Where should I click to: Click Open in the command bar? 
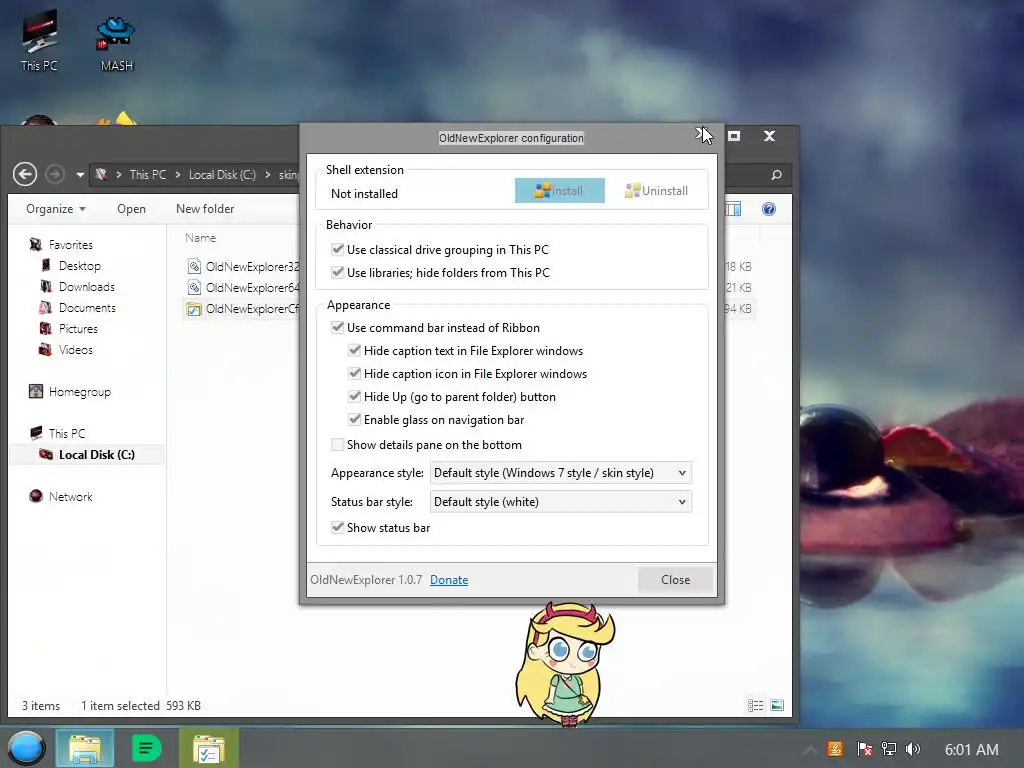(131, 209)
